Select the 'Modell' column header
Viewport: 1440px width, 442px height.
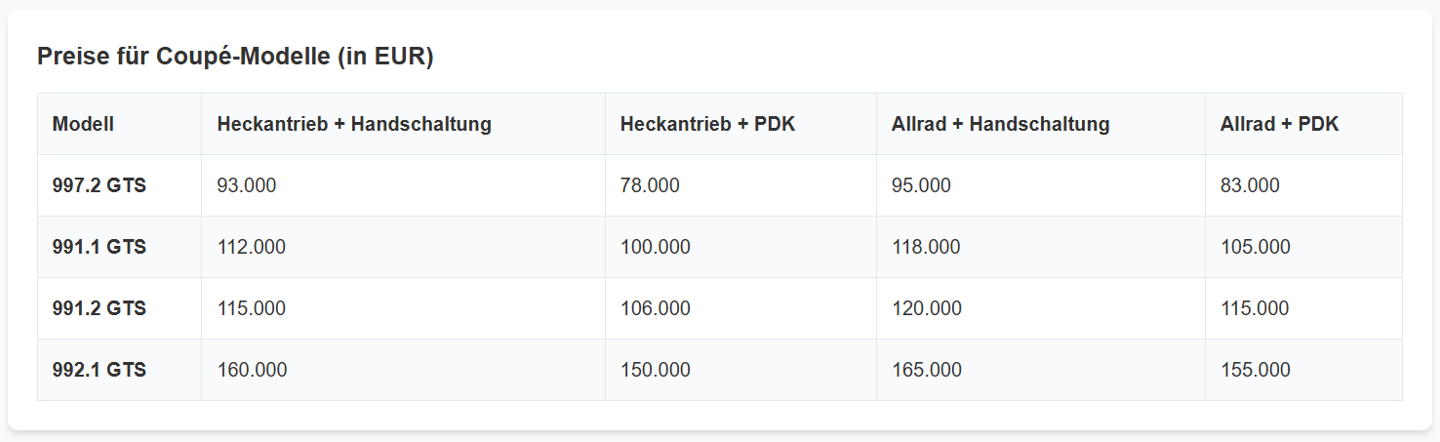point(120,124)
